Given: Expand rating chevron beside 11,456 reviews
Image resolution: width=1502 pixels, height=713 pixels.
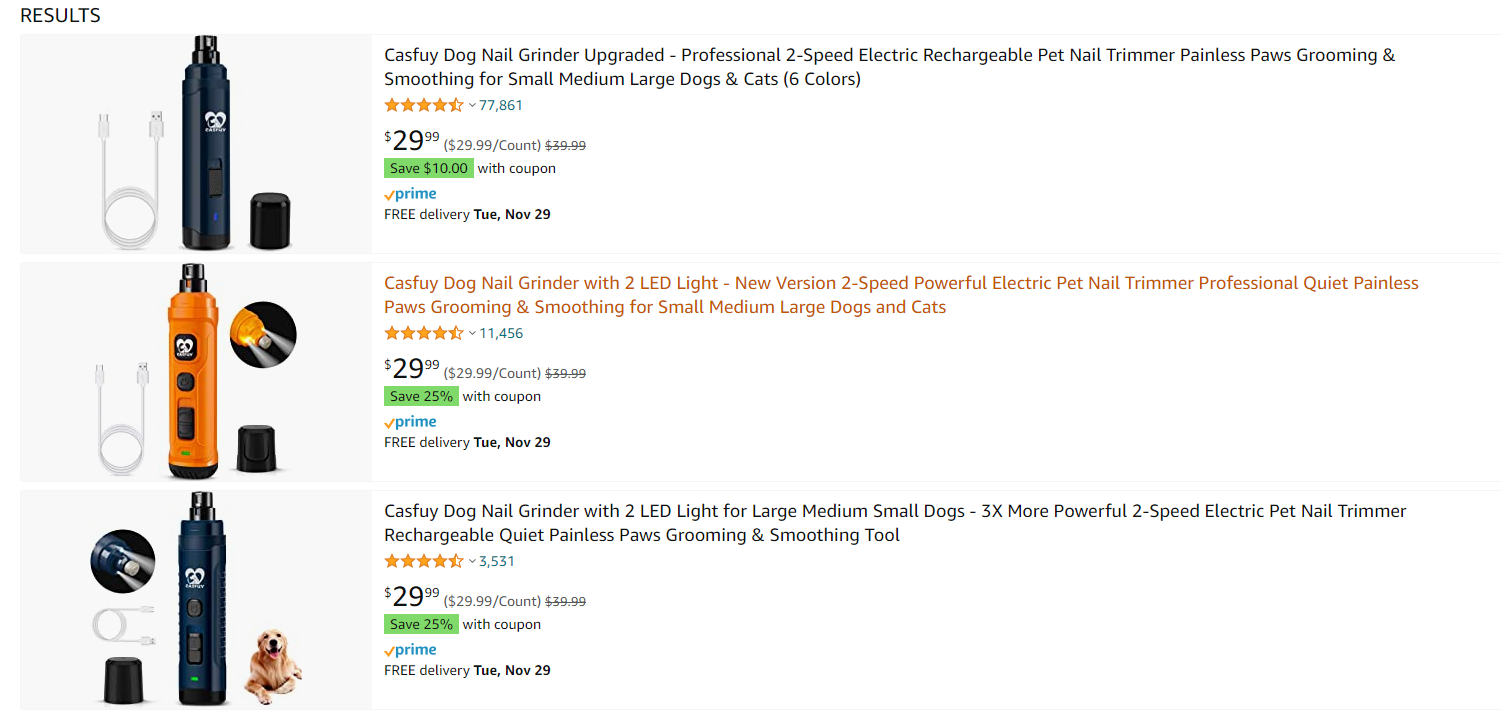Looking at the screenshot, I should [472, 333].
